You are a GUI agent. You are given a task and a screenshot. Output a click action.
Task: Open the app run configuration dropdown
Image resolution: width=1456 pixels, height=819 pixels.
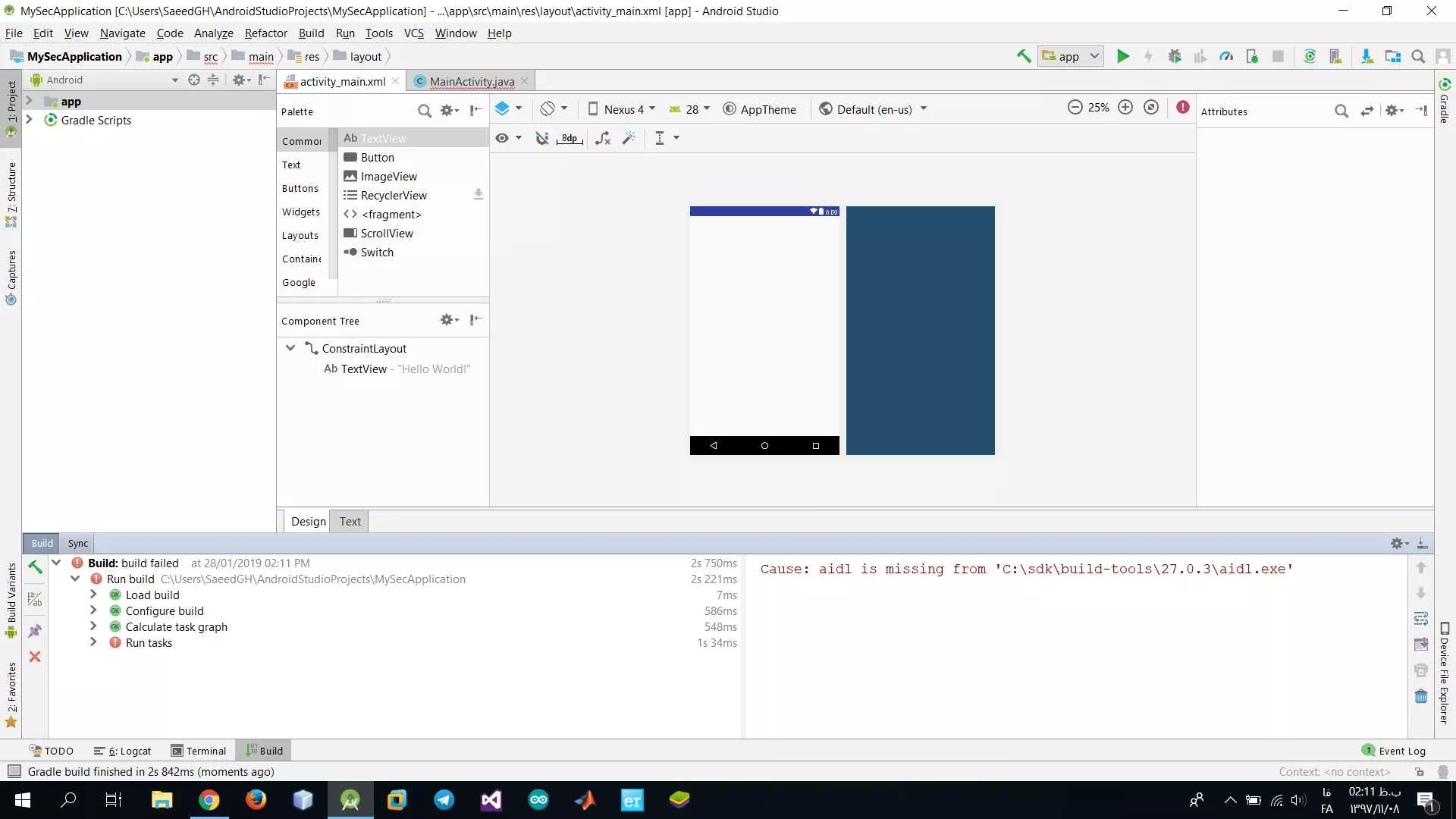pos(1071,56)
